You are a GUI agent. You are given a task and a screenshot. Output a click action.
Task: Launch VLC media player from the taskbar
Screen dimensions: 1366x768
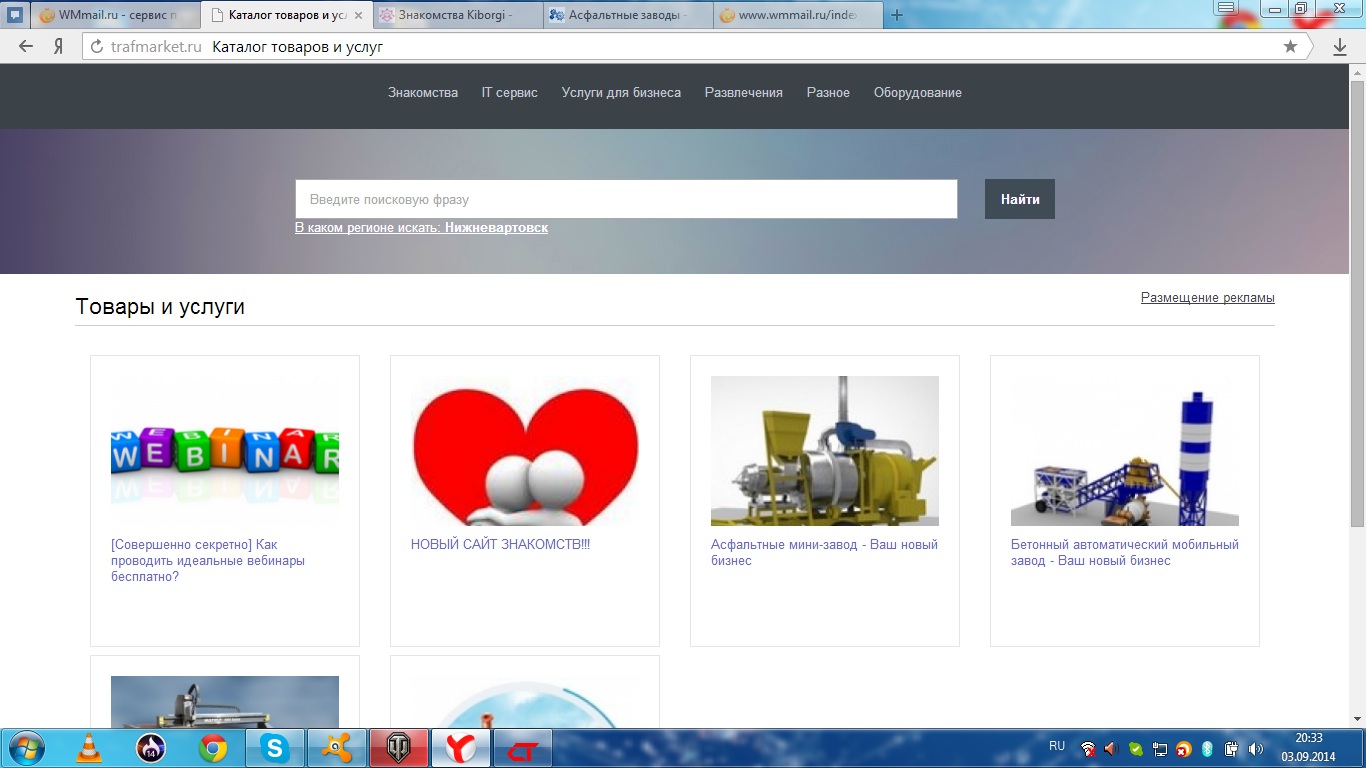coord(90,748)
